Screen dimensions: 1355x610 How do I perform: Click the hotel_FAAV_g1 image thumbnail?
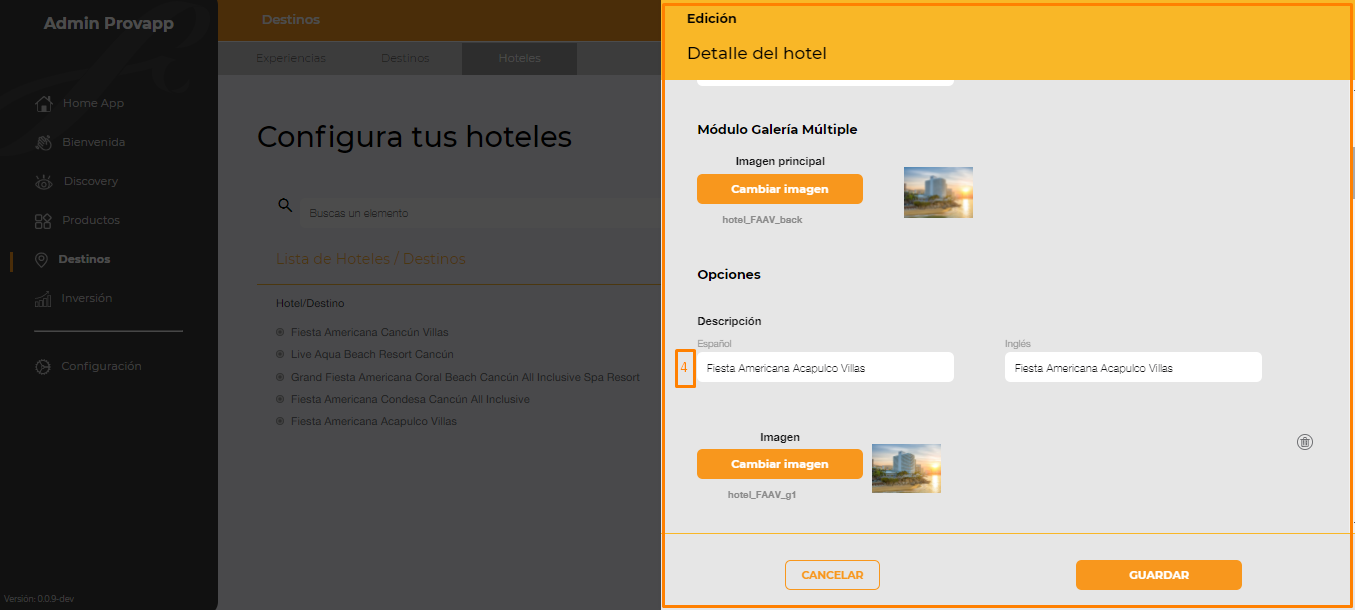point(906,469)
